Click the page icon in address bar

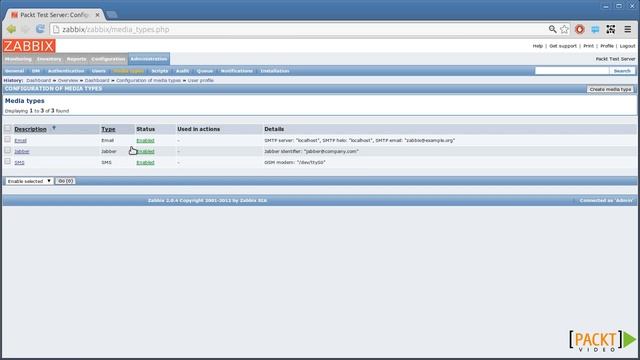(56, 29)
